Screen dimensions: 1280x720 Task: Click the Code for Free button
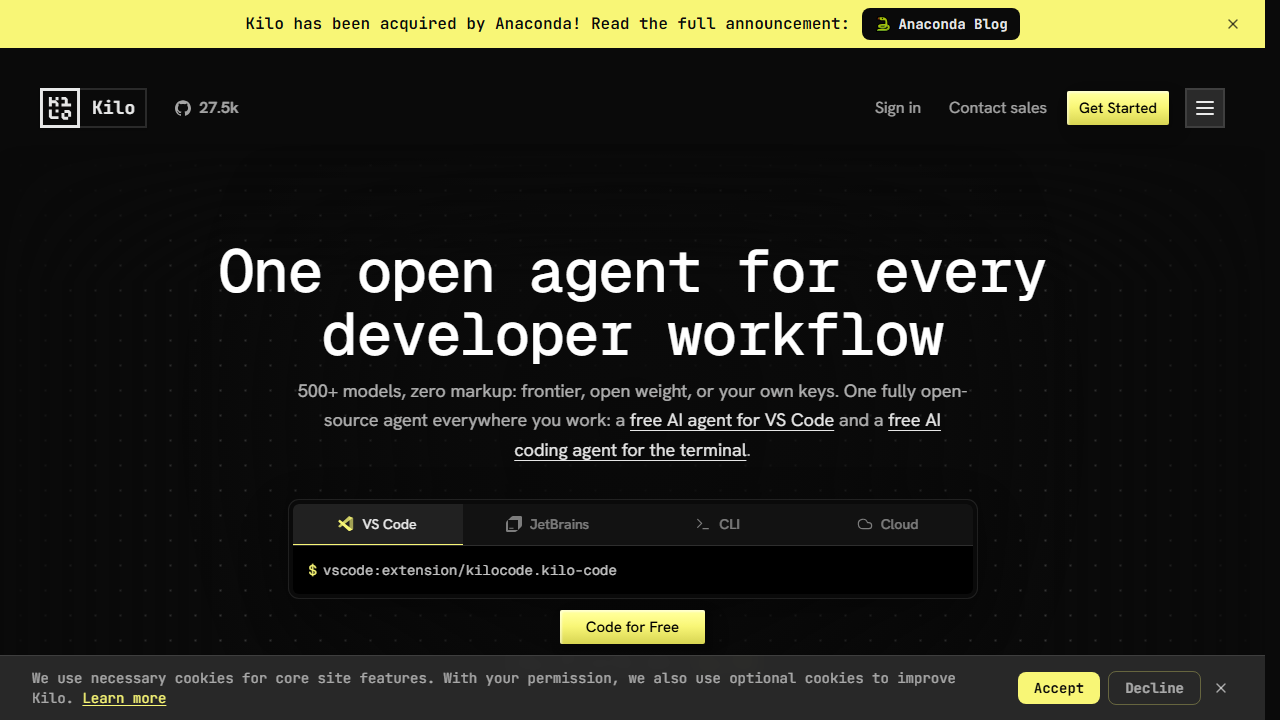[x=632, y=627]
